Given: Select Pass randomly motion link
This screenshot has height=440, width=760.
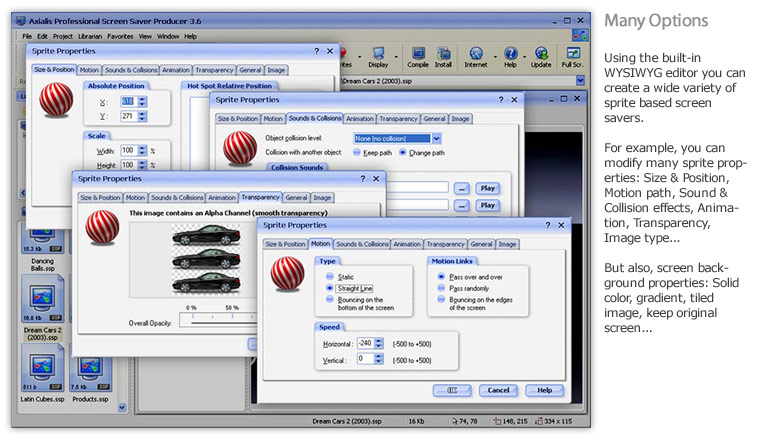Looking at the screenshot, I should point(441,288).
